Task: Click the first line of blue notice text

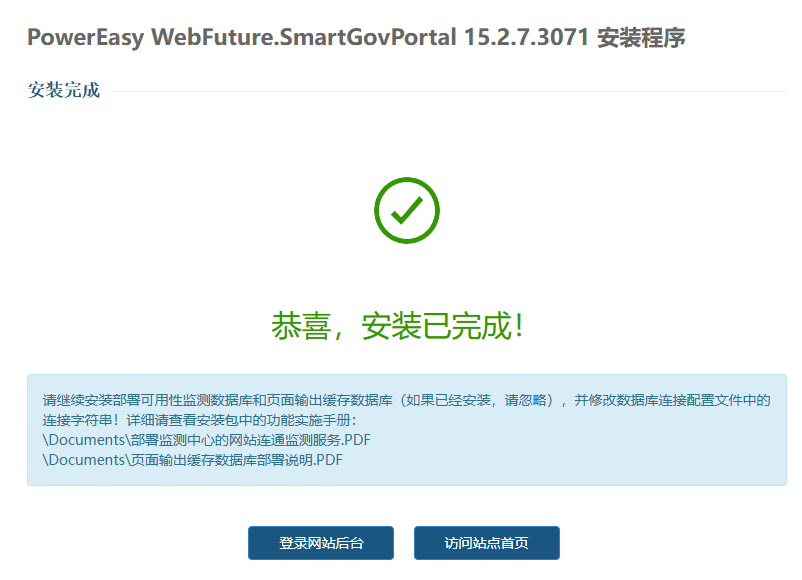Action: (406, 400)
